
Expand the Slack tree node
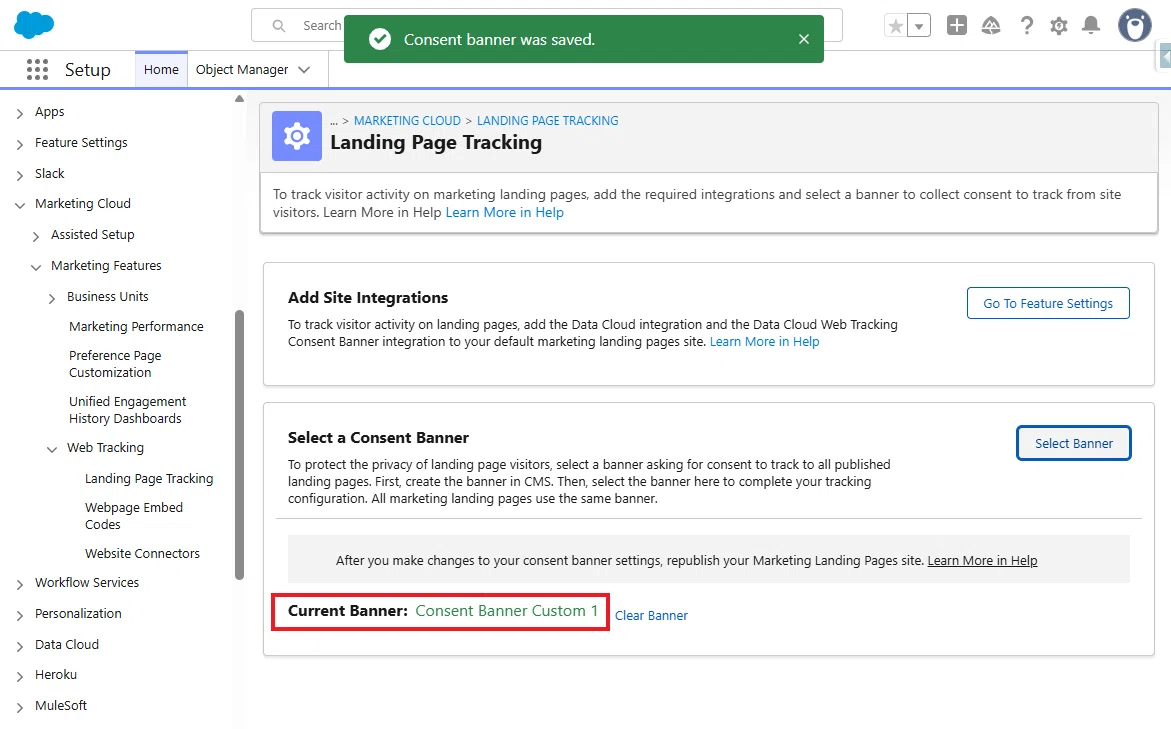(x=20, y=175)
